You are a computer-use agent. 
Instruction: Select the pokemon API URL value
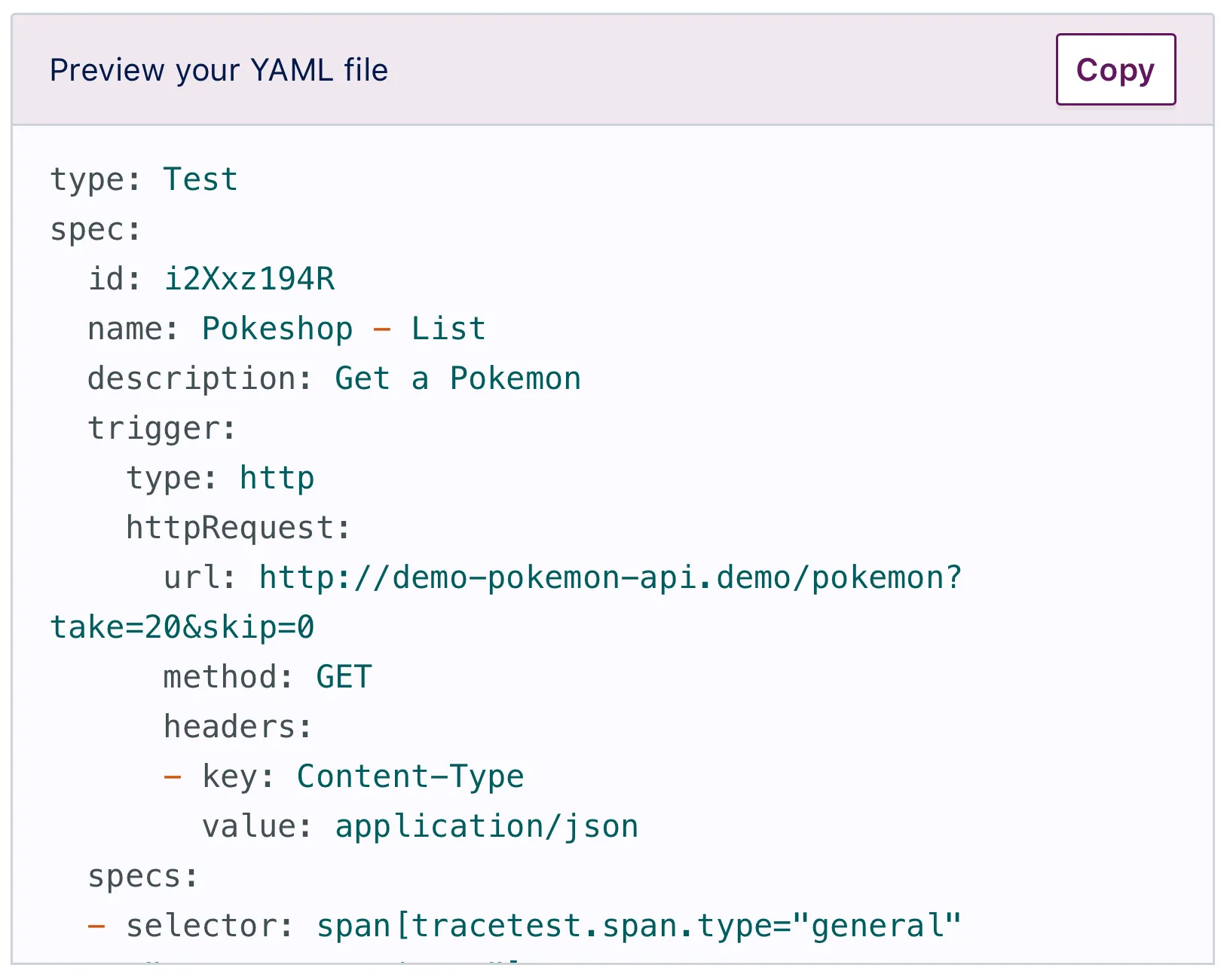pyautogui.click(x=609, y=577)
